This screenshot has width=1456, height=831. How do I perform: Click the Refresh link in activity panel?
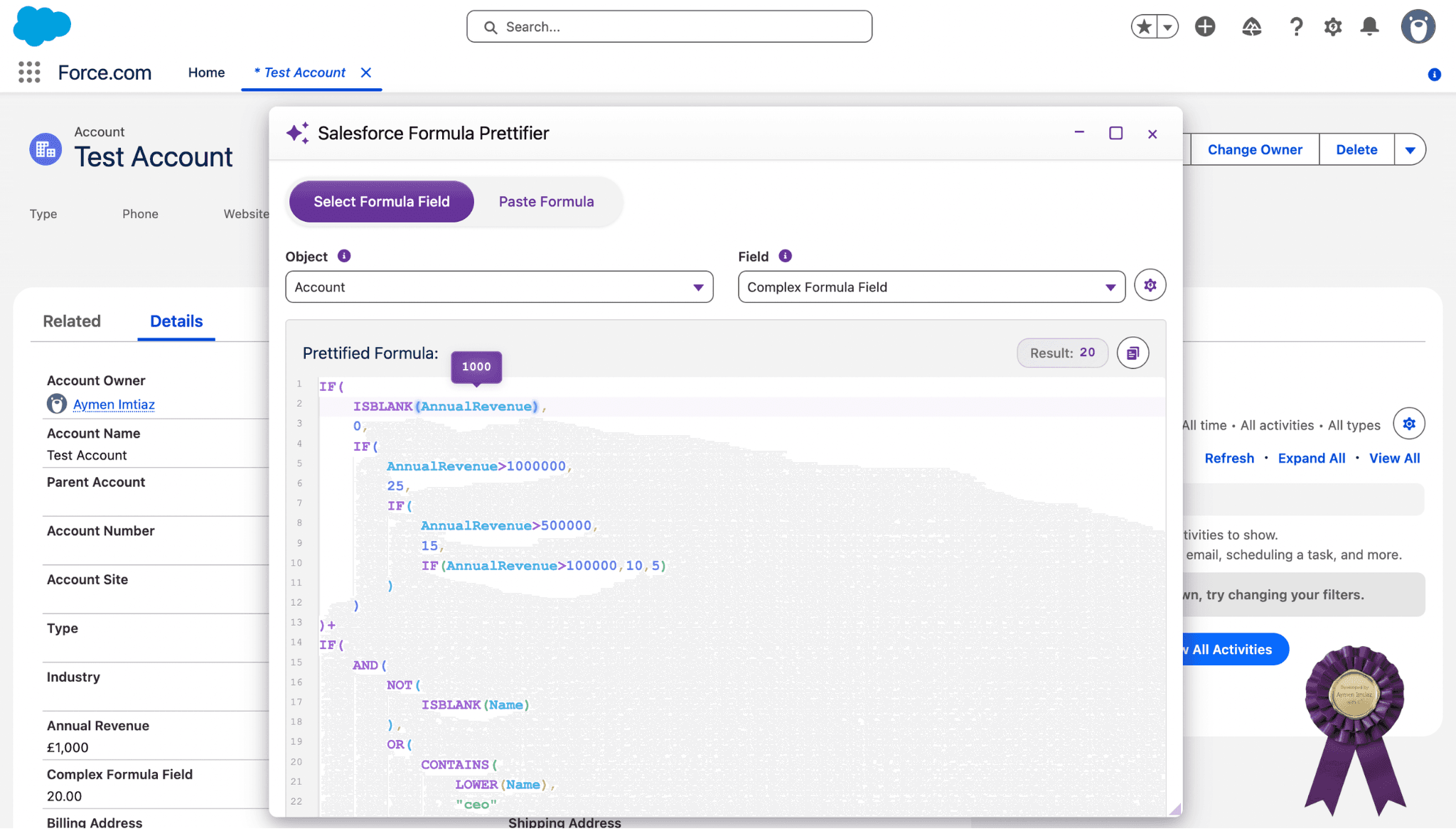coord(1229,459)
